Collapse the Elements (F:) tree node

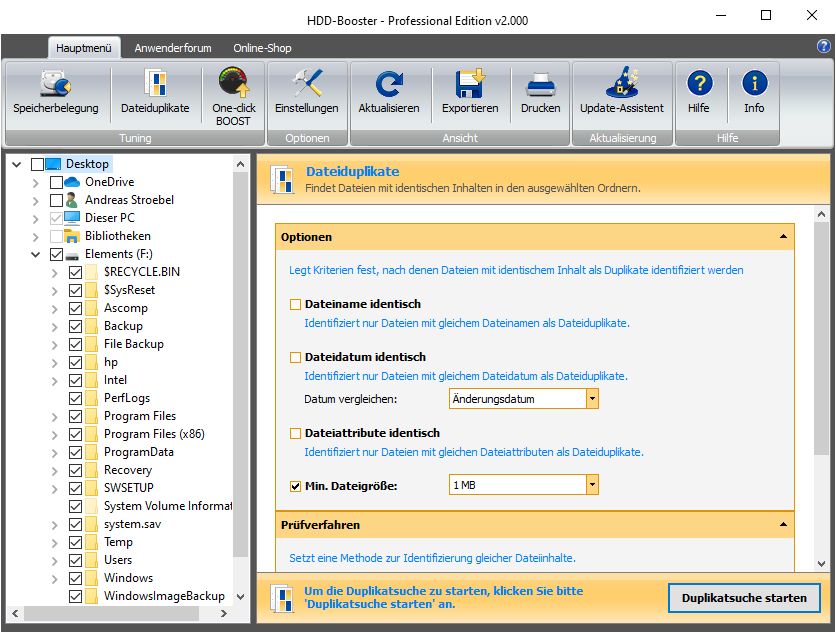[x=35, y=254]
